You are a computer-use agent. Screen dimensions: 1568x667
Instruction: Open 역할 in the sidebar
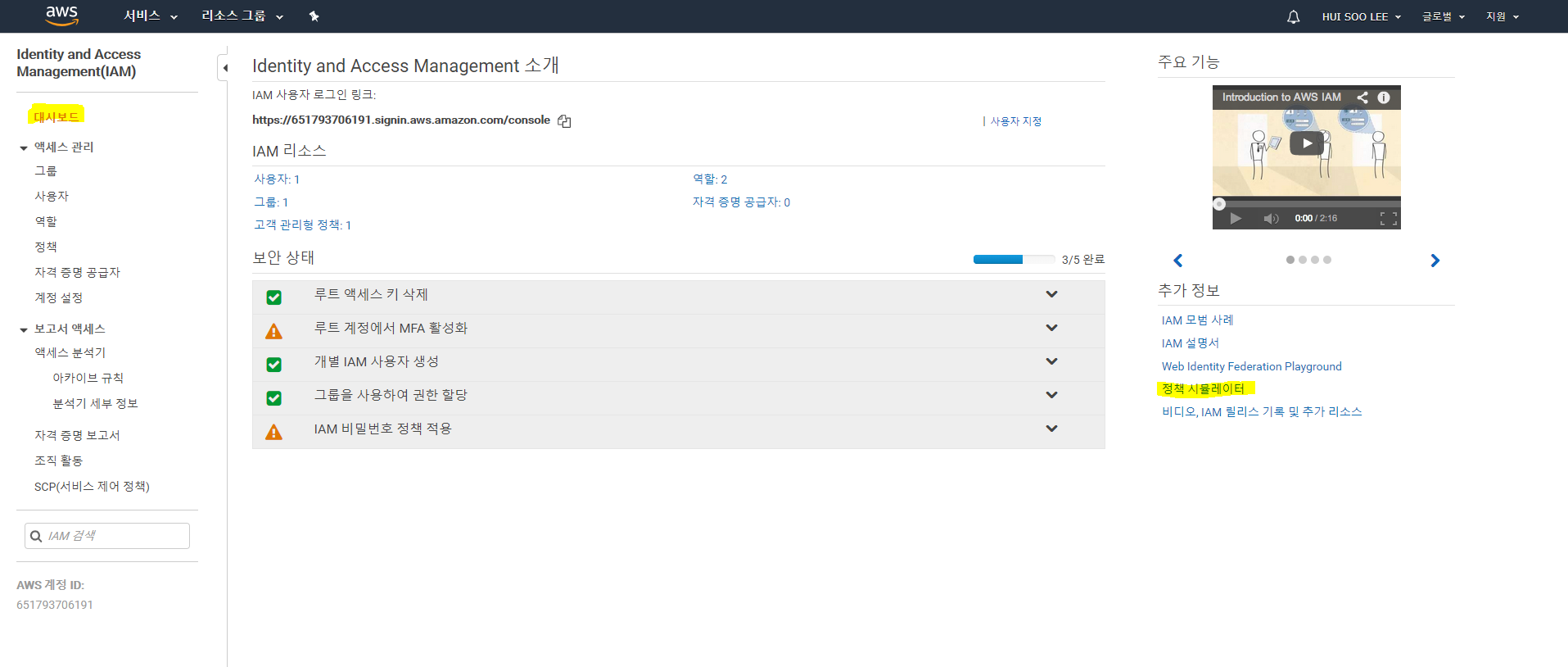(46, 221)
